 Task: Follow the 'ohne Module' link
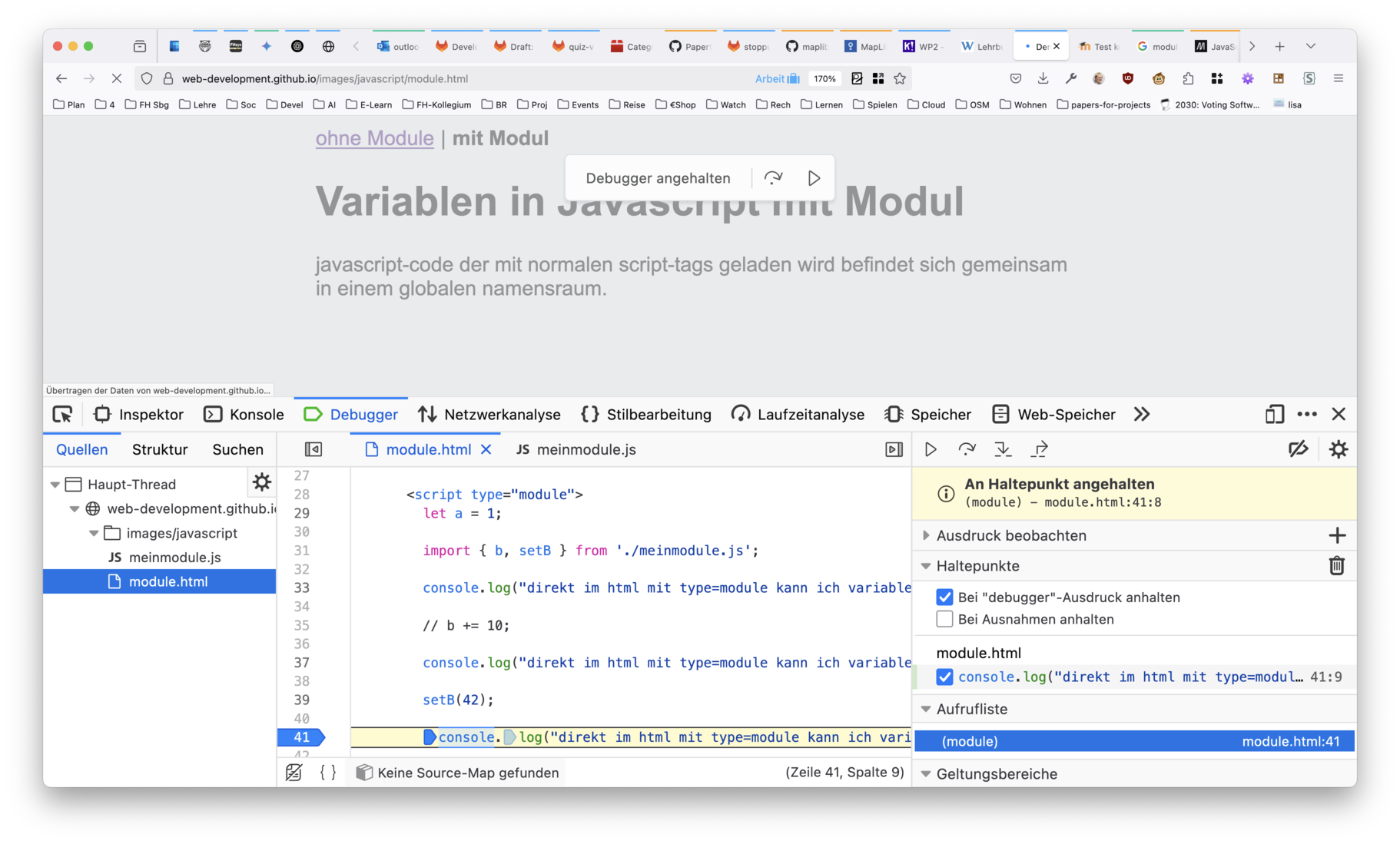click(374, 138)
